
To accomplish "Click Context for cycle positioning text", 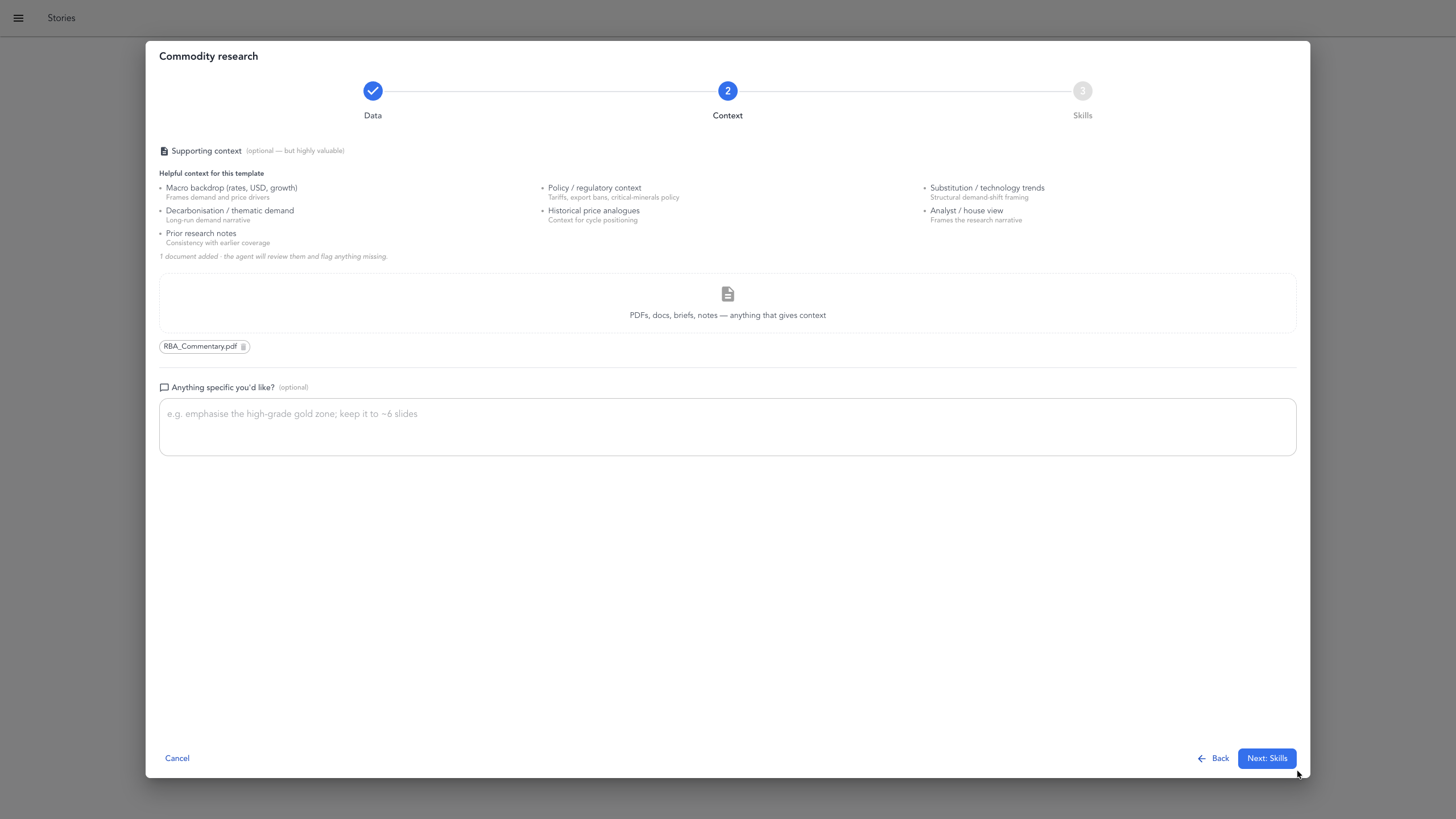I will point(593,220).
